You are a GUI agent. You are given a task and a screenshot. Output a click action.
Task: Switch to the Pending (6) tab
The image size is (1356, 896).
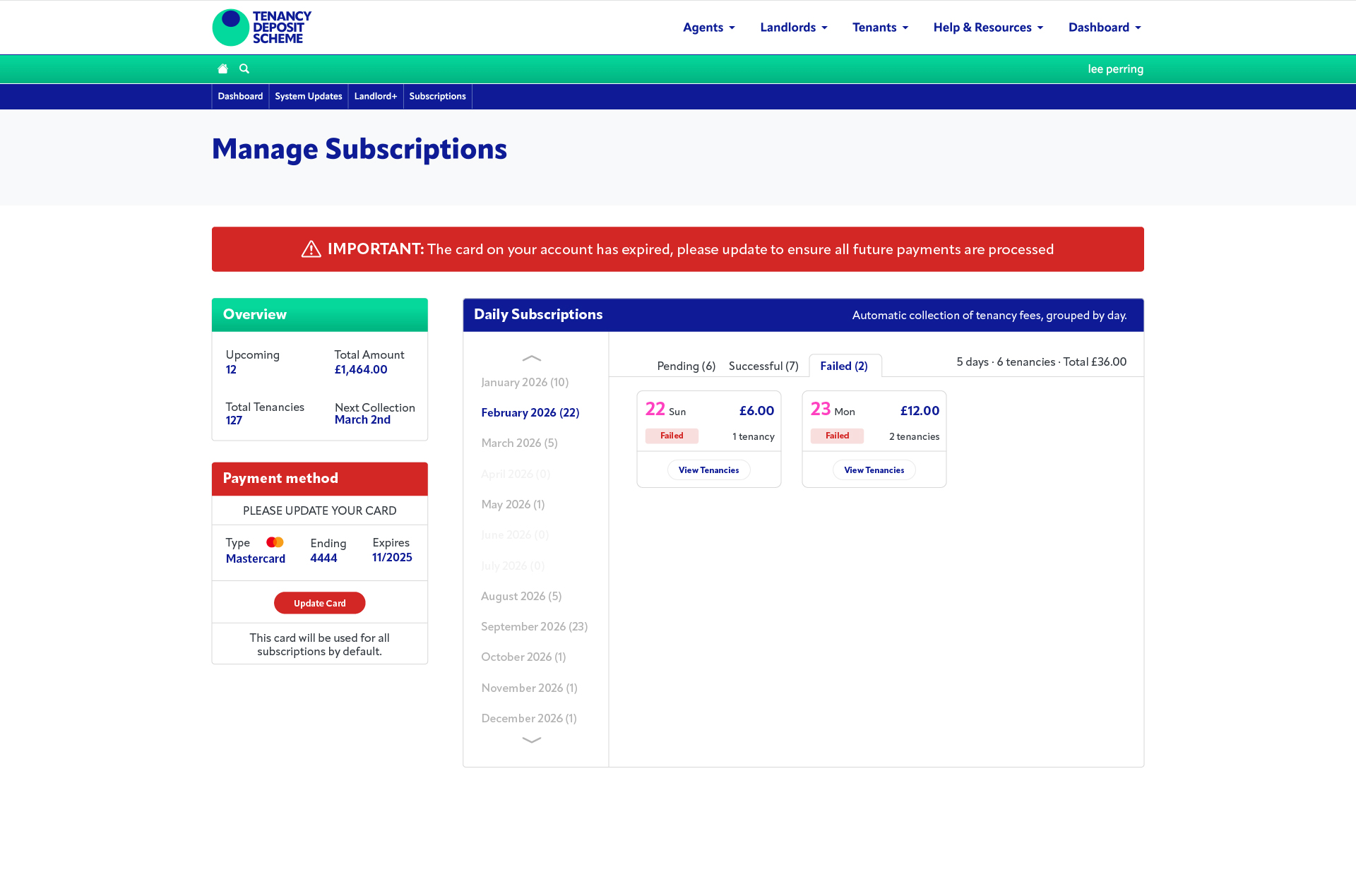pyautogui.click(x=686, y=366)
